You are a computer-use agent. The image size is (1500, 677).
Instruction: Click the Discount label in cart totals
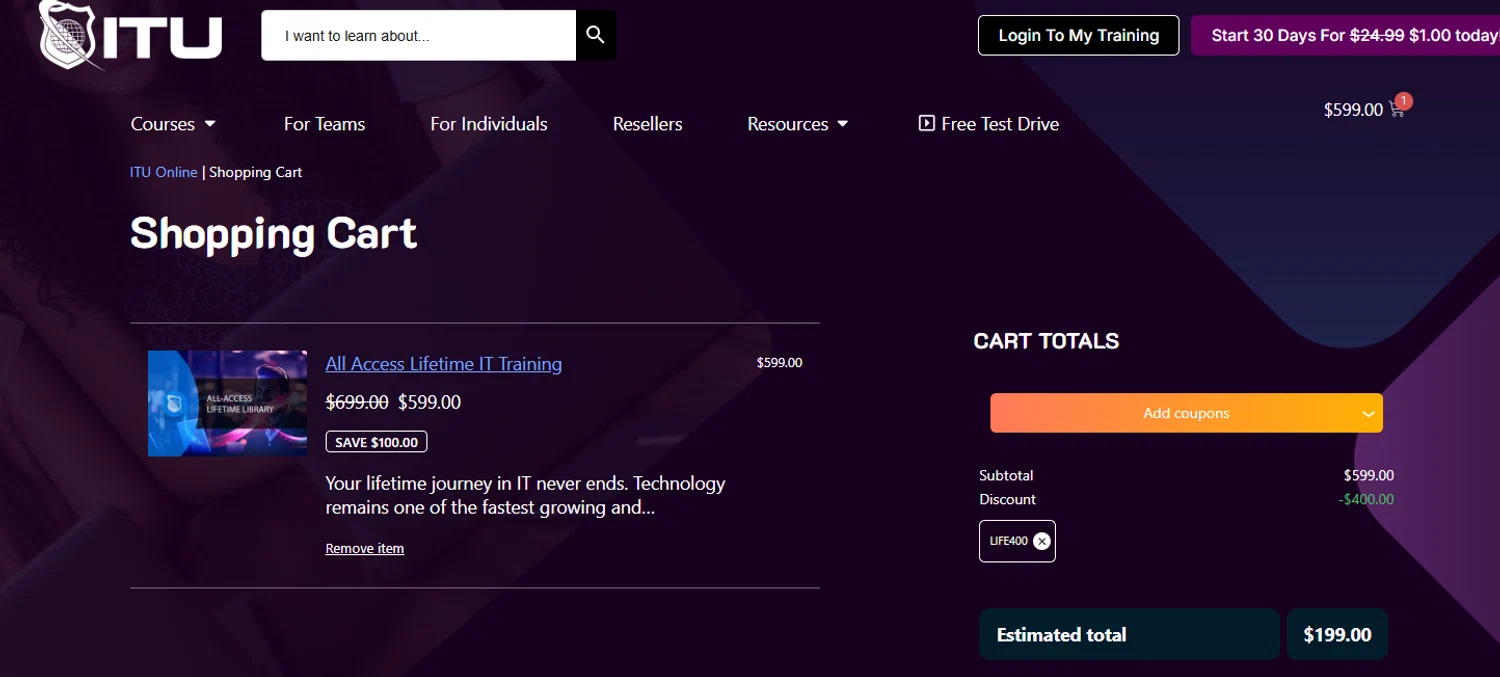1008,499
